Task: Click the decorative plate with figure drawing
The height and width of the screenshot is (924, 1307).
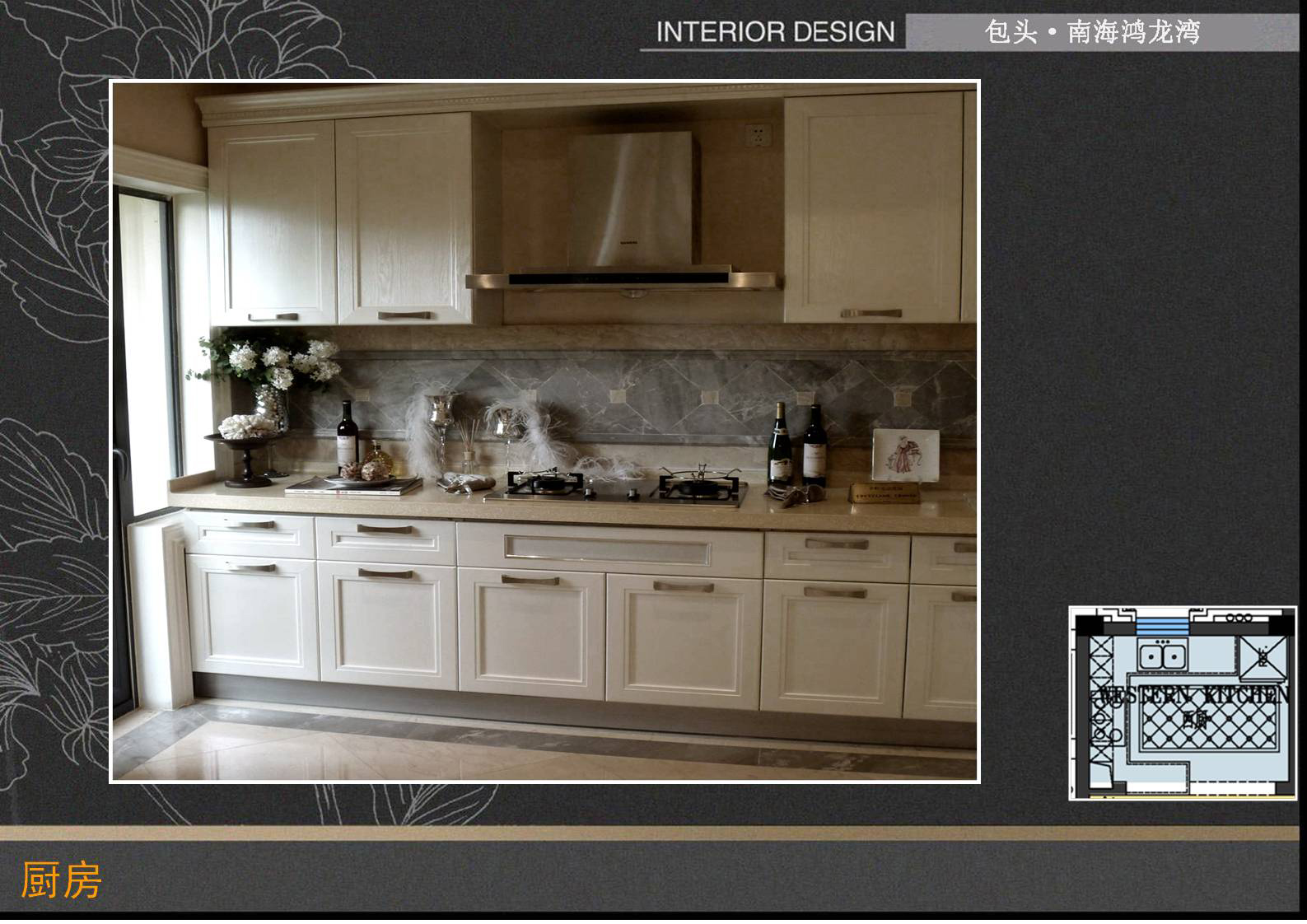Action: [905, 455]
